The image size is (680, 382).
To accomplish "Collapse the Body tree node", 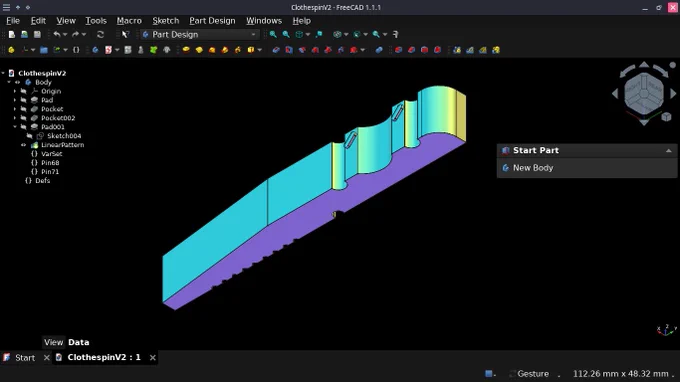I will (9, 82).
